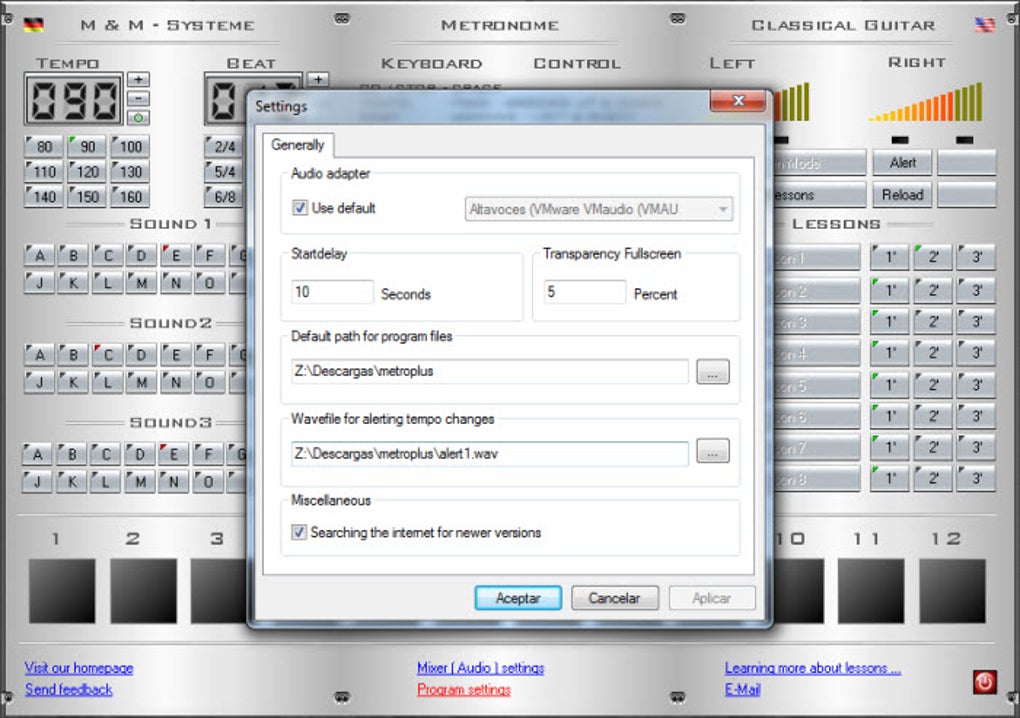Click the beat pad numbered 11
The width and height of the screenshot is (1020, 718).
point(870,591)
